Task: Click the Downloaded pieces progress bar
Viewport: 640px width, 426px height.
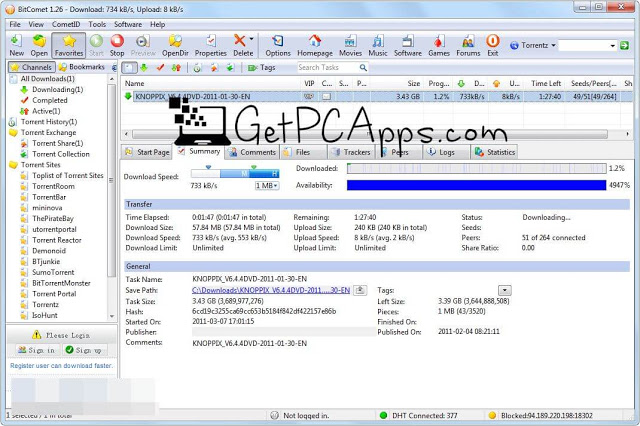Action: point(476,168)
